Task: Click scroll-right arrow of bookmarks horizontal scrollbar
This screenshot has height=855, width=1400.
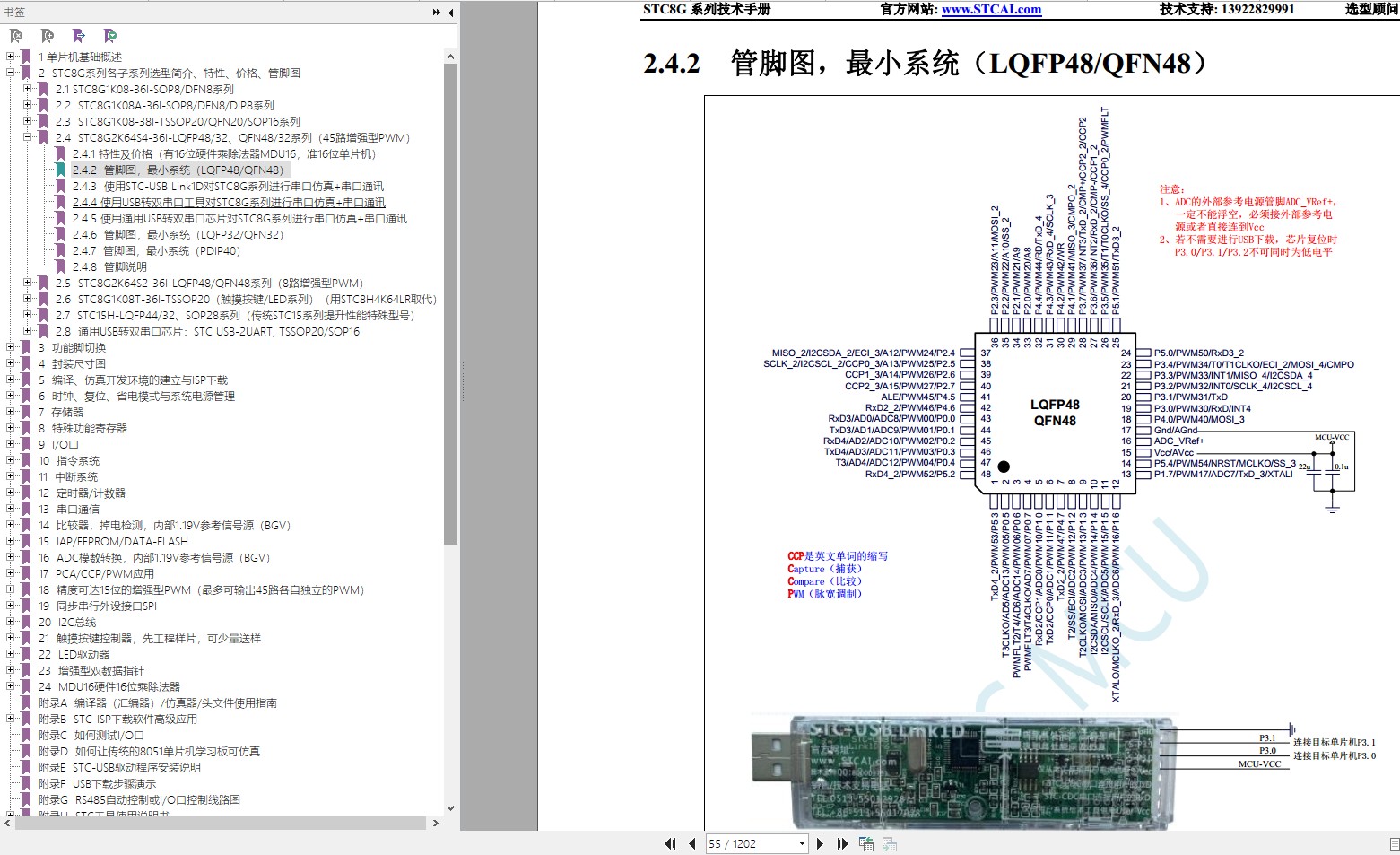Action: 436,823
